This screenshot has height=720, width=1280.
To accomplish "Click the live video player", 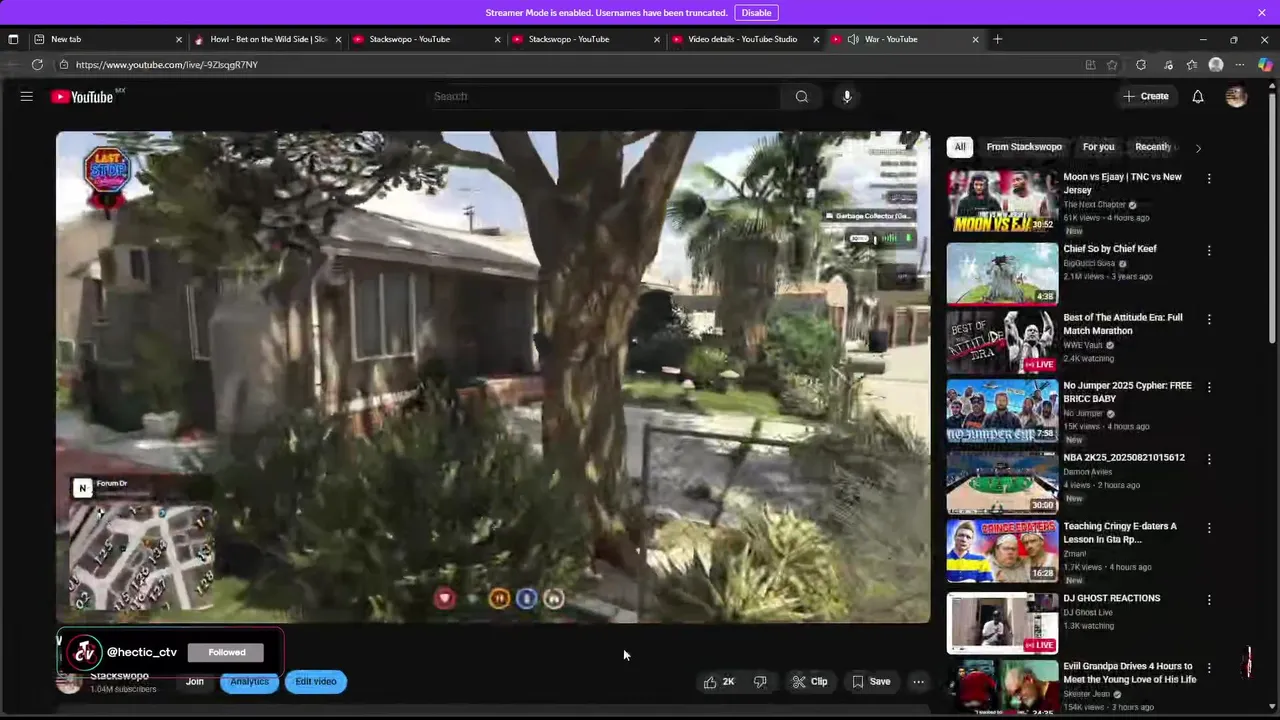I will 493,377.
